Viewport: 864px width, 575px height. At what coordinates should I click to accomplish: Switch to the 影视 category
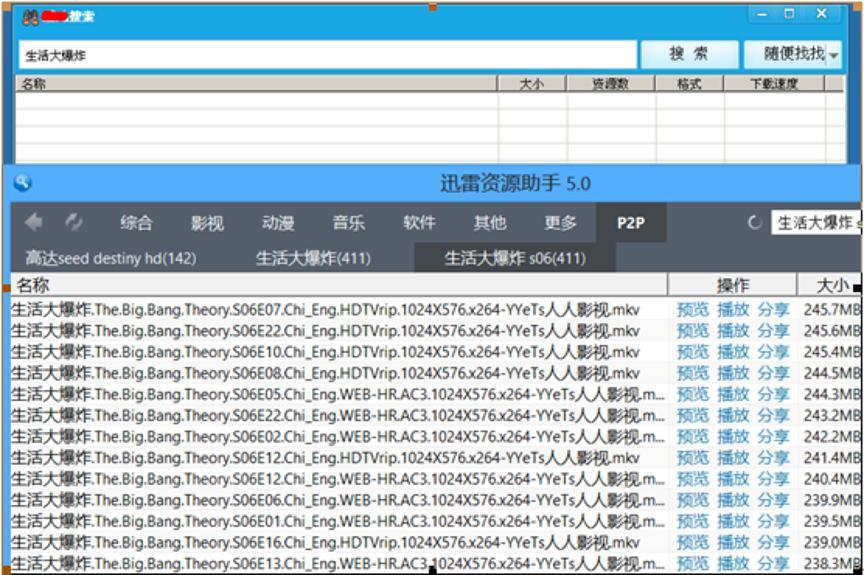pos(207,223)
